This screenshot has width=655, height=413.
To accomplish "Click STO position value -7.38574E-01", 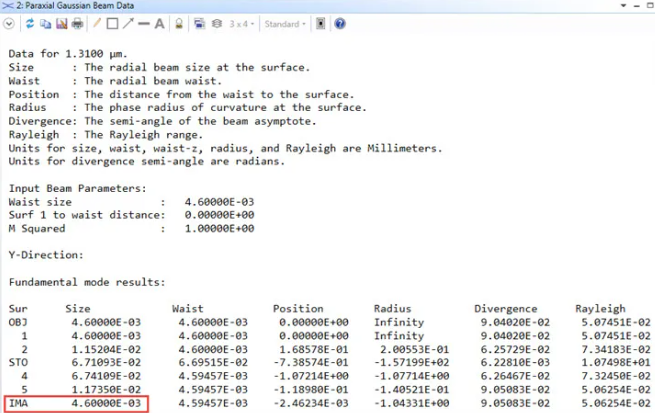I will (311, 362).
